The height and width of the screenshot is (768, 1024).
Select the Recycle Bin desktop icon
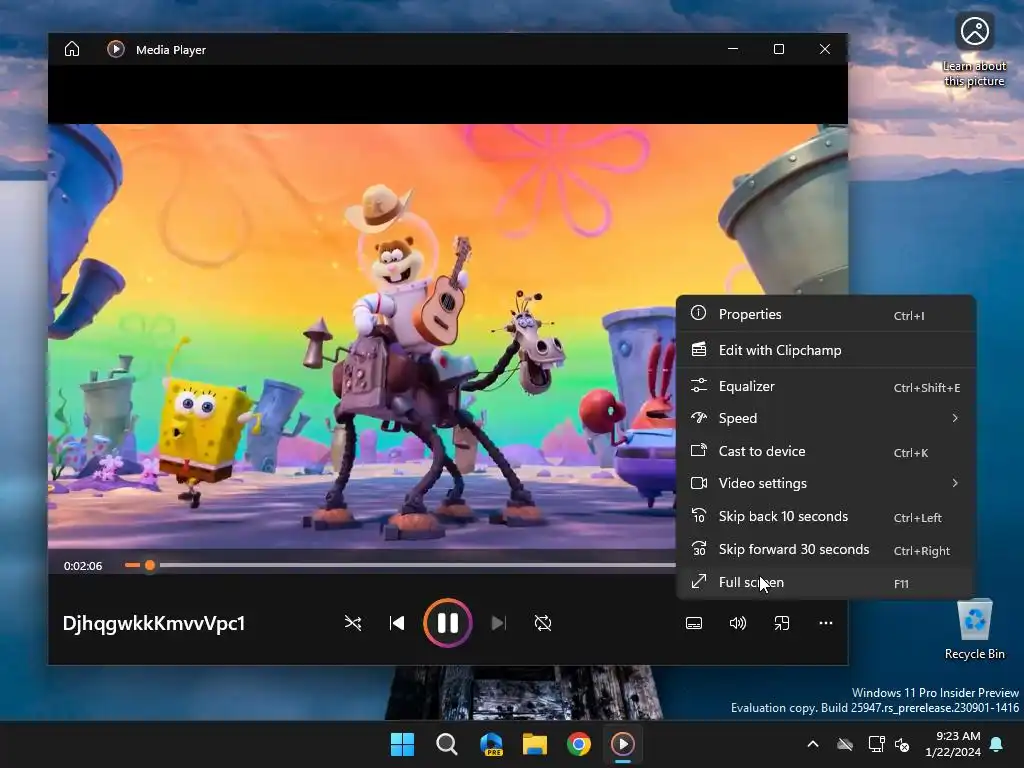(974, 630)
